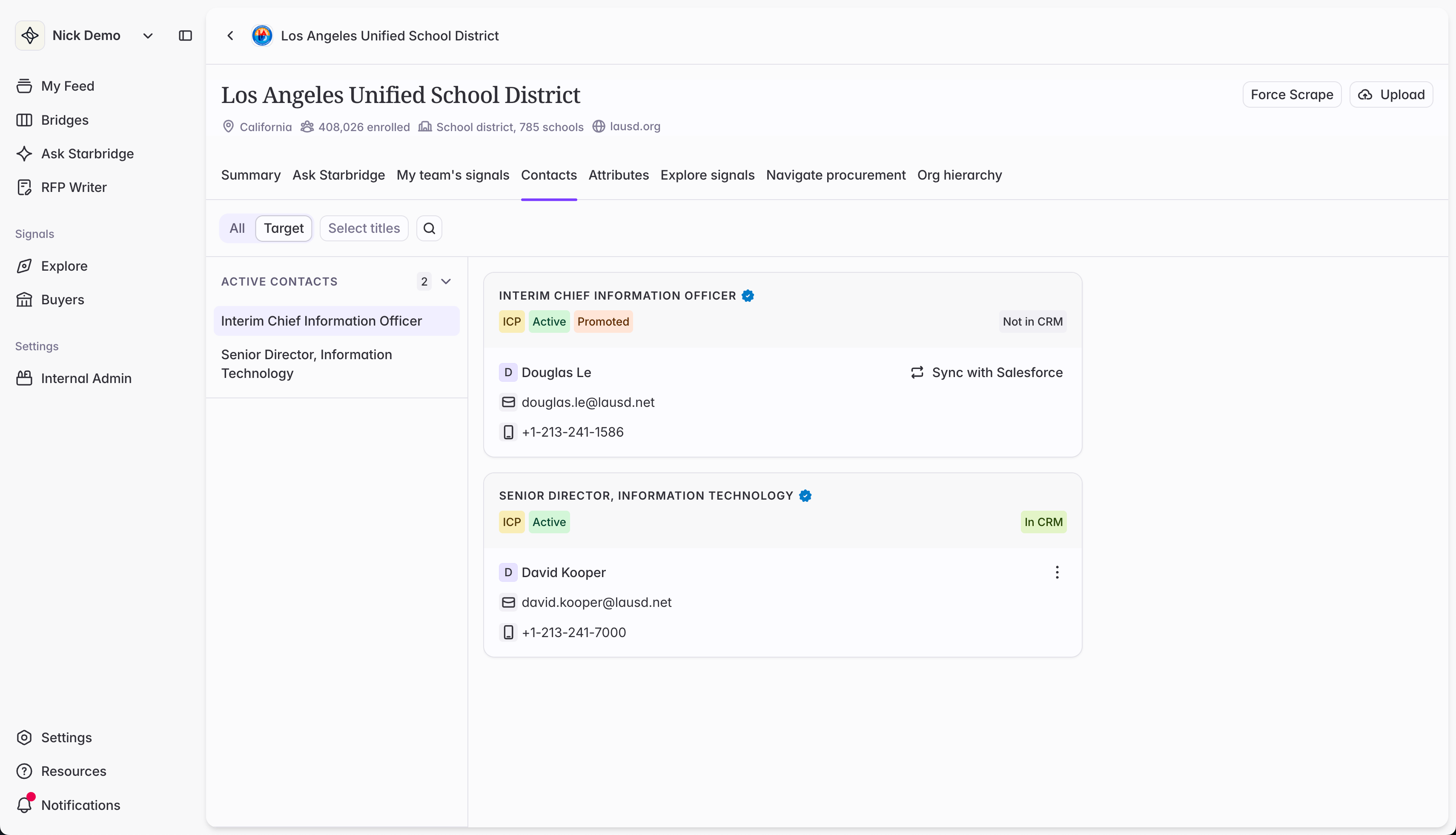Click the Active Contacts count 2

[424, 282]
